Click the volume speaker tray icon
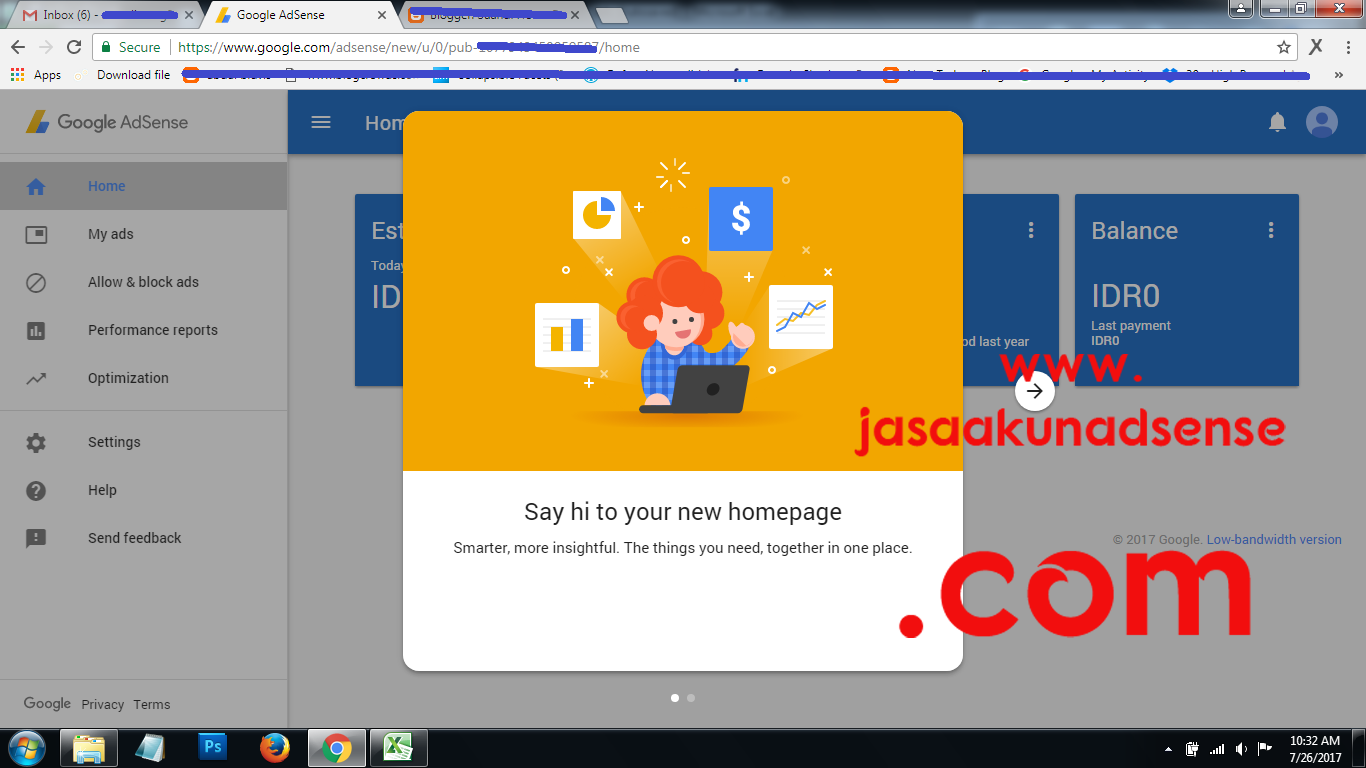 click(1241, 748)
